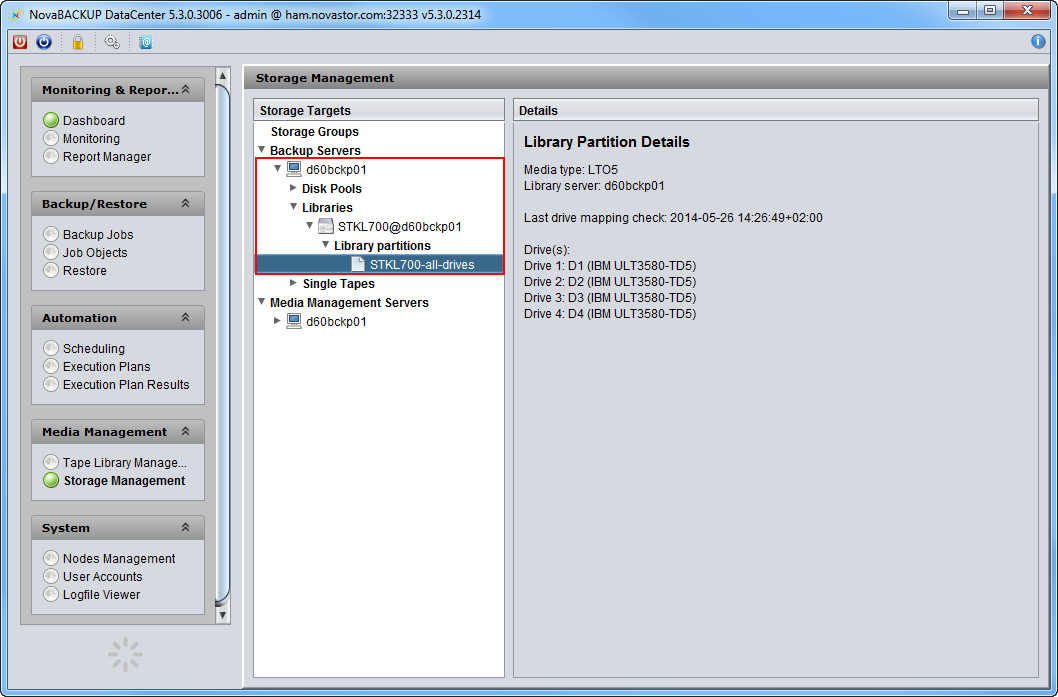The width and height of the screenshot is (1058, 697).
Task: Click the Details panel header
Action: point(775,110)
